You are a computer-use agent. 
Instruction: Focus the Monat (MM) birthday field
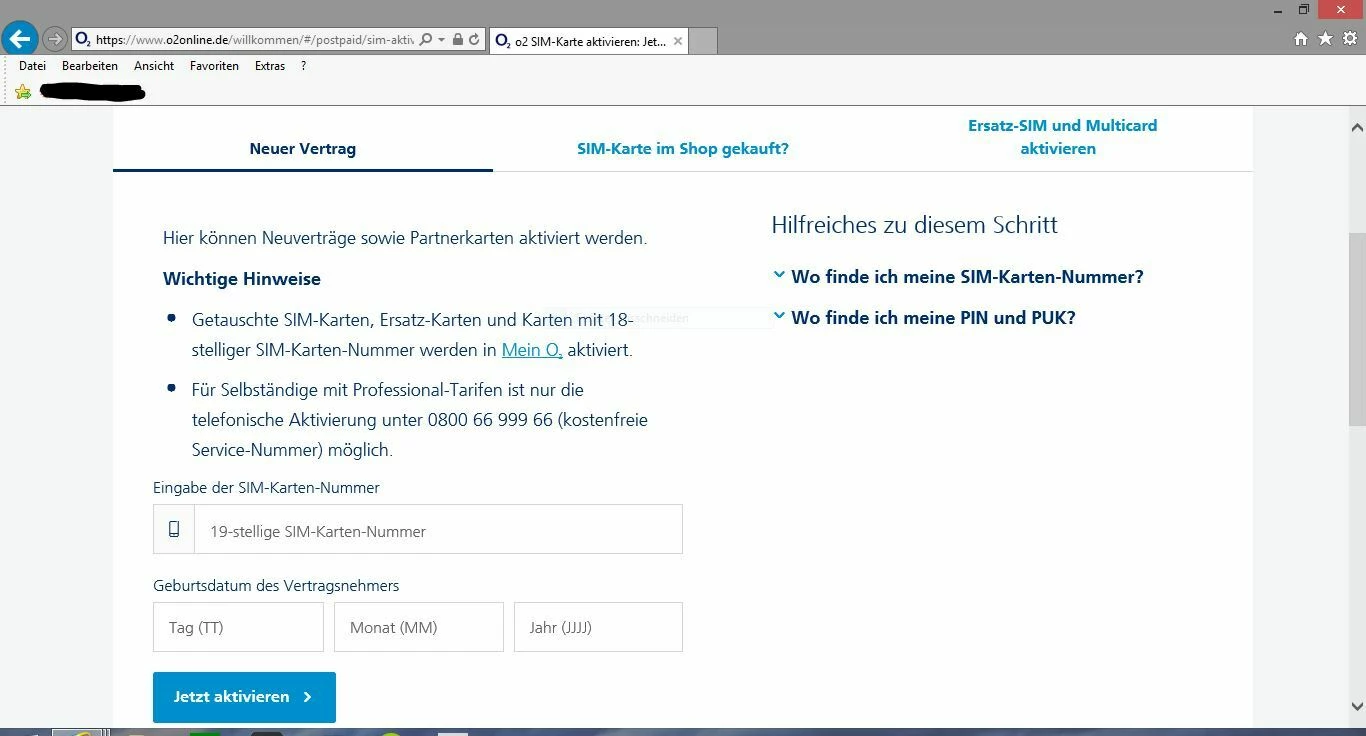point(419,627)
